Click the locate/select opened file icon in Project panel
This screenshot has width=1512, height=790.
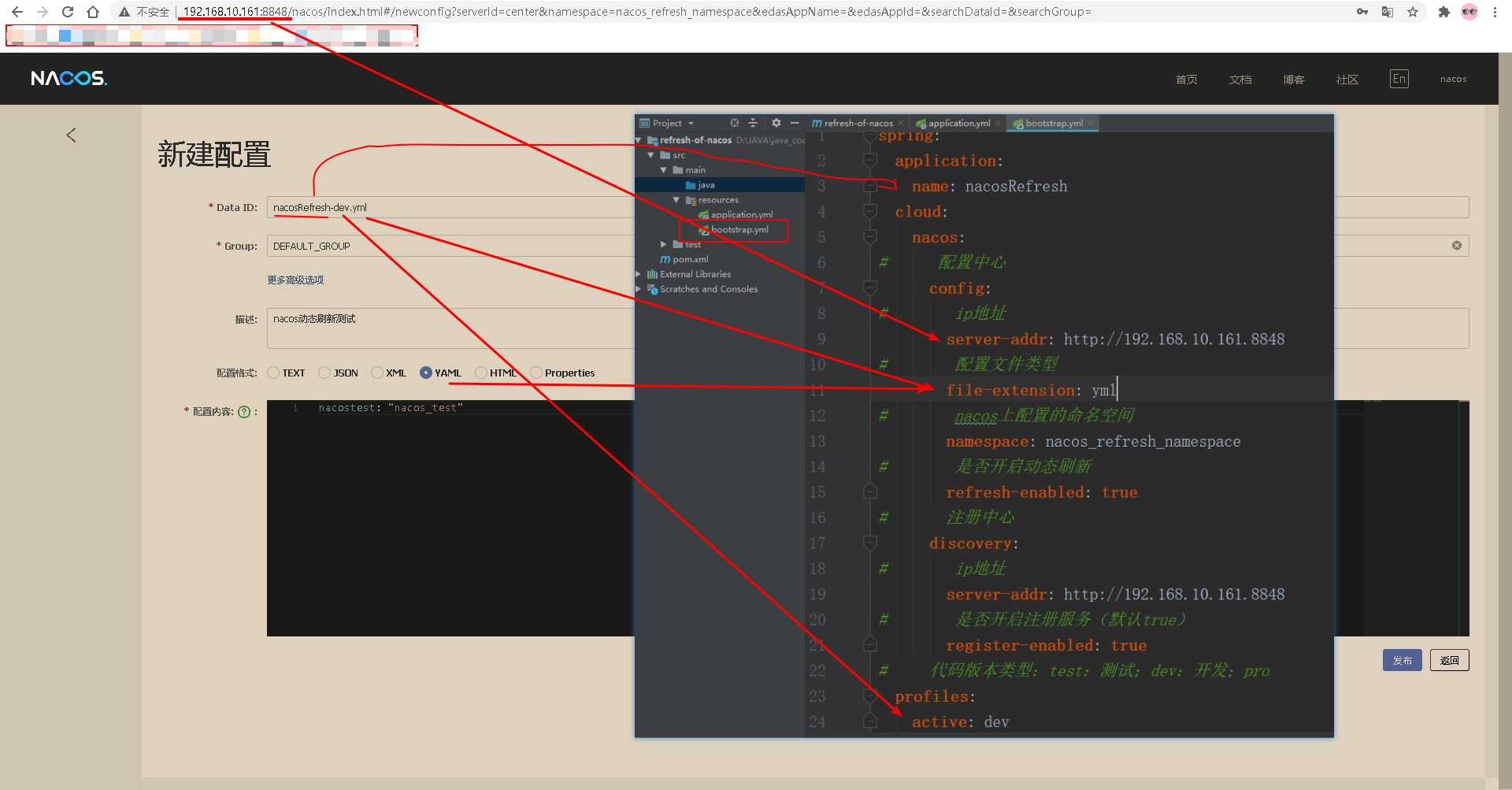734,123
